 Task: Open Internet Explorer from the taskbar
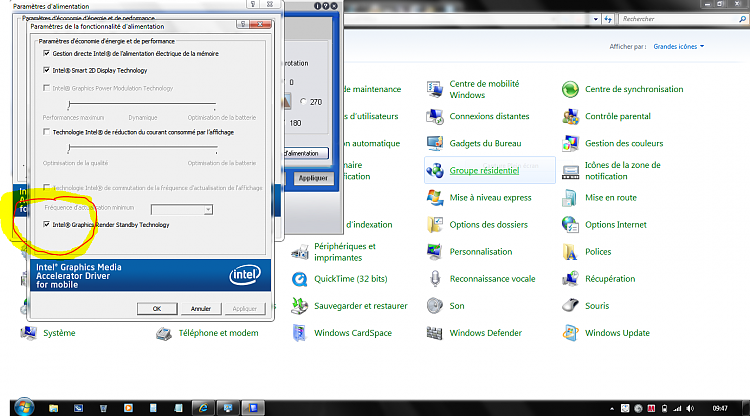coord(203,408)
